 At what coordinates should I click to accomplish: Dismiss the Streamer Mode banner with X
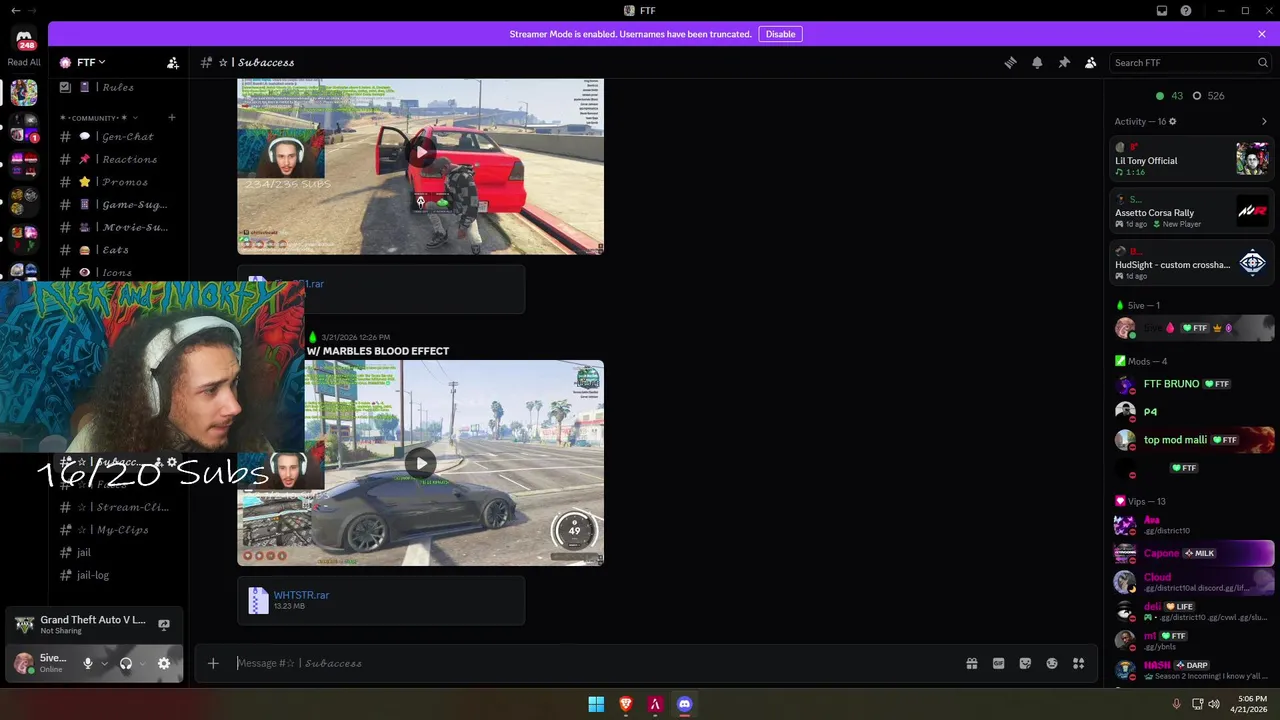tap(1262, 34)
